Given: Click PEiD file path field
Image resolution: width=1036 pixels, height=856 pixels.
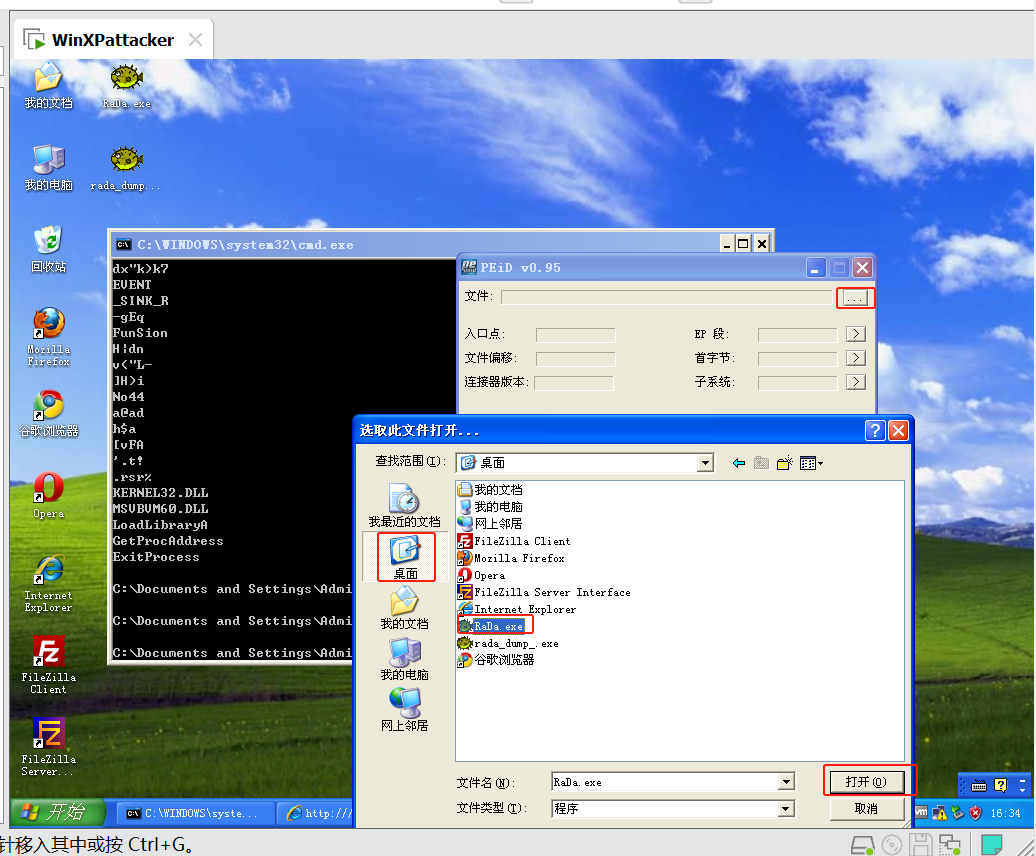Looking at the screenshot, I should click(x=666, y=297).
